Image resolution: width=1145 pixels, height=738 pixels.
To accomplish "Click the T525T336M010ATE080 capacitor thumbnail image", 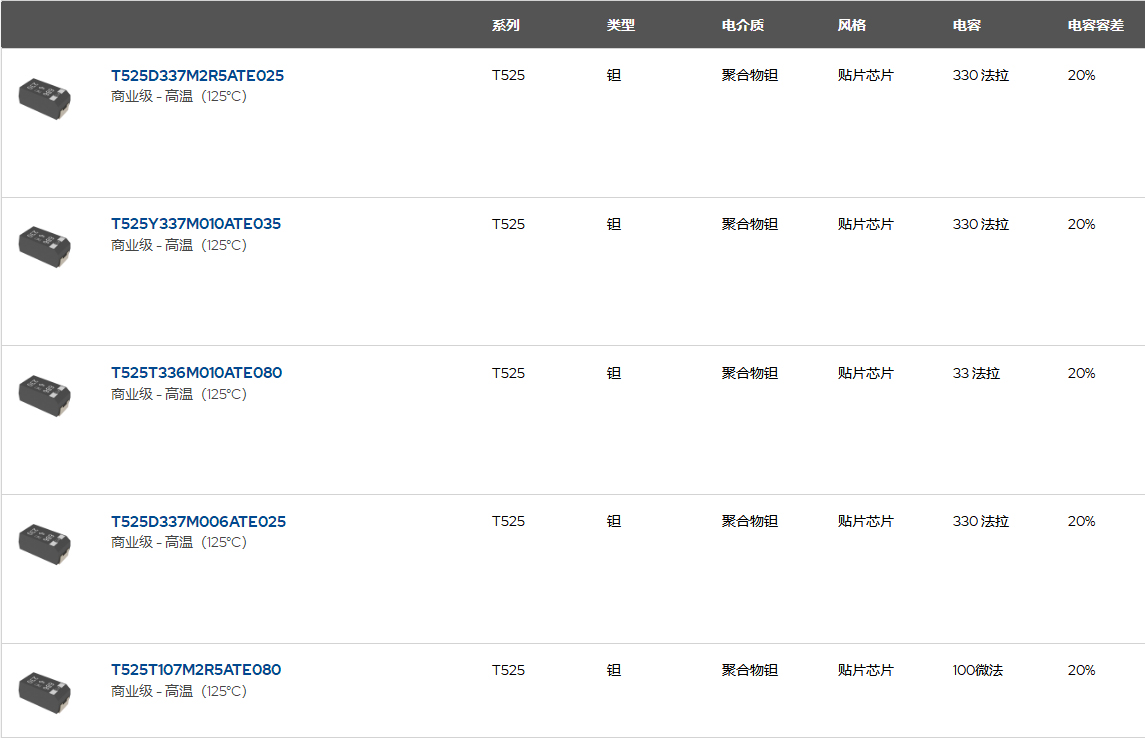I will click(45, 394).
